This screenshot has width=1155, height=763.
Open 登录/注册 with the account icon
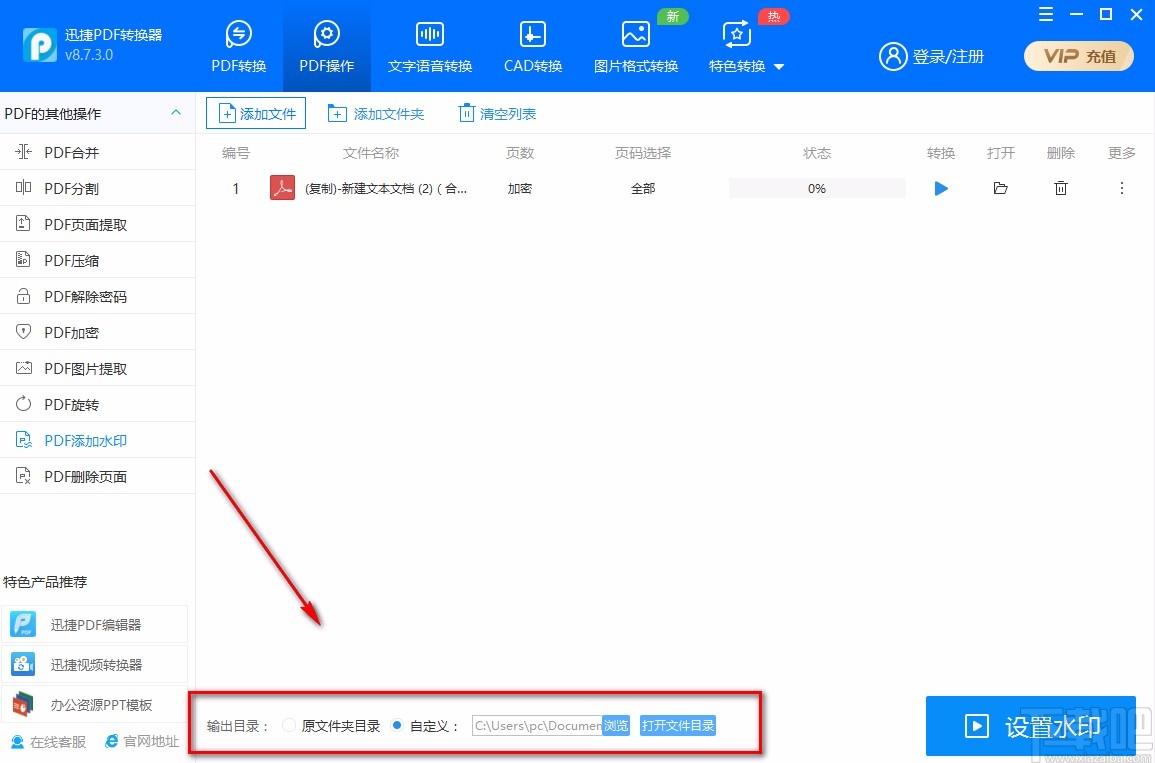tap(893, 57)
